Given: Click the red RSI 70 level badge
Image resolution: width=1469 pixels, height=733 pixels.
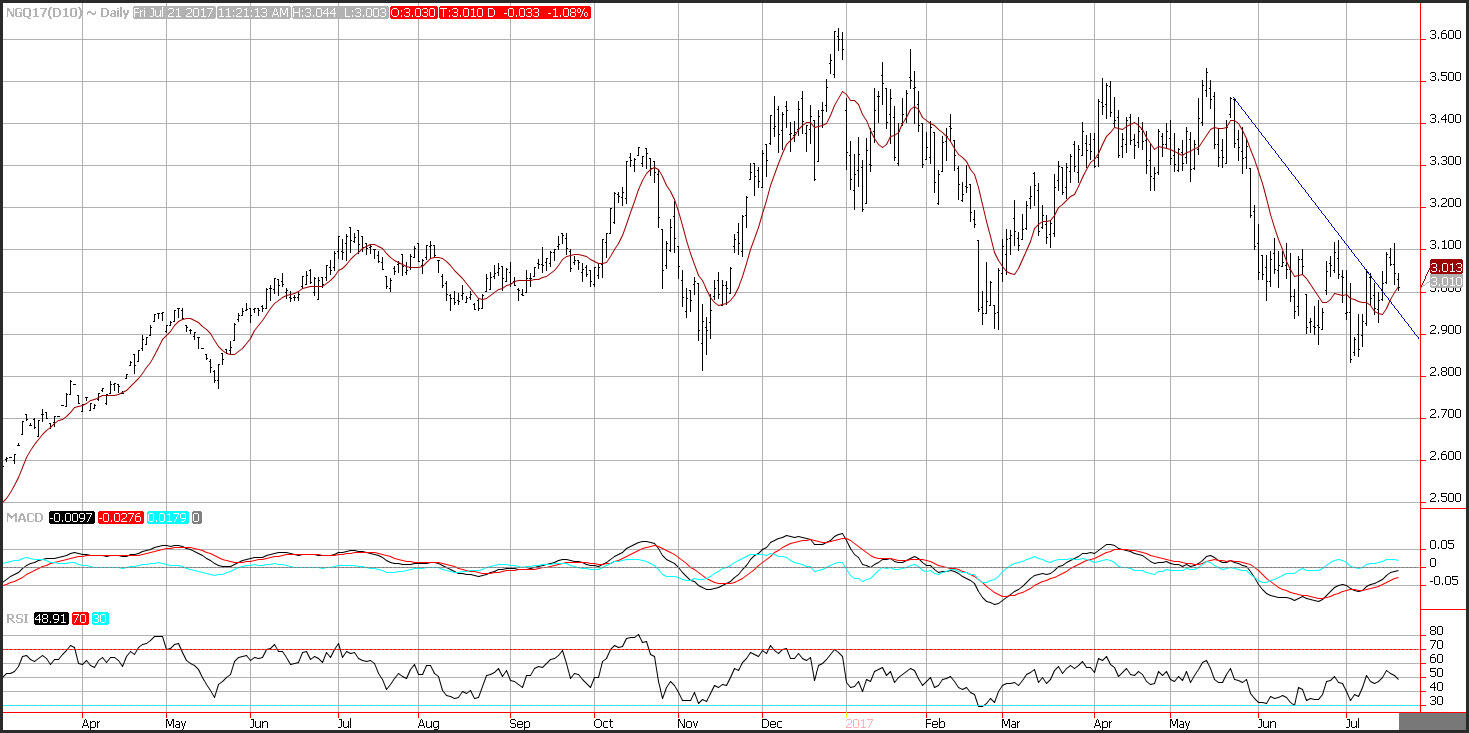Looking at the screenshot, I should (78, 619).
